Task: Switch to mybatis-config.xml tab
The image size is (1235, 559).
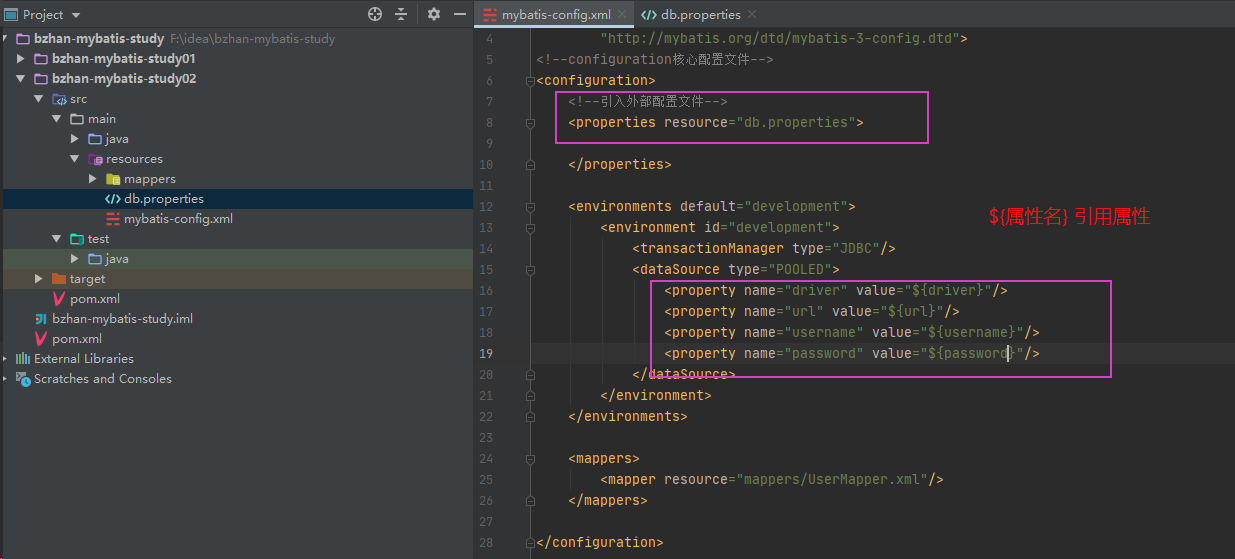Action: [556, 14]
